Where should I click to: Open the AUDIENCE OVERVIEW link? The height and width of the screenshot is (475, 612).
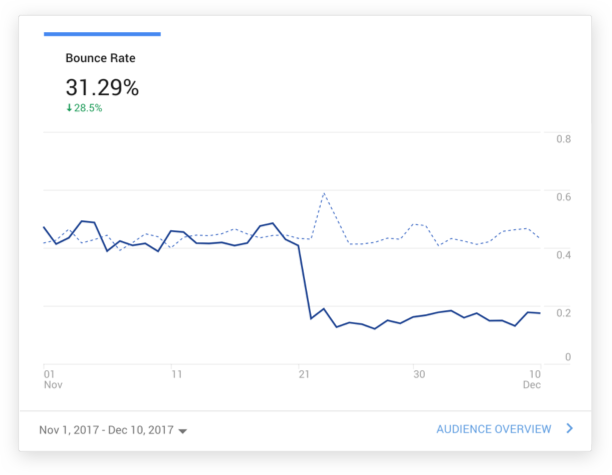[x=494, y=429]
